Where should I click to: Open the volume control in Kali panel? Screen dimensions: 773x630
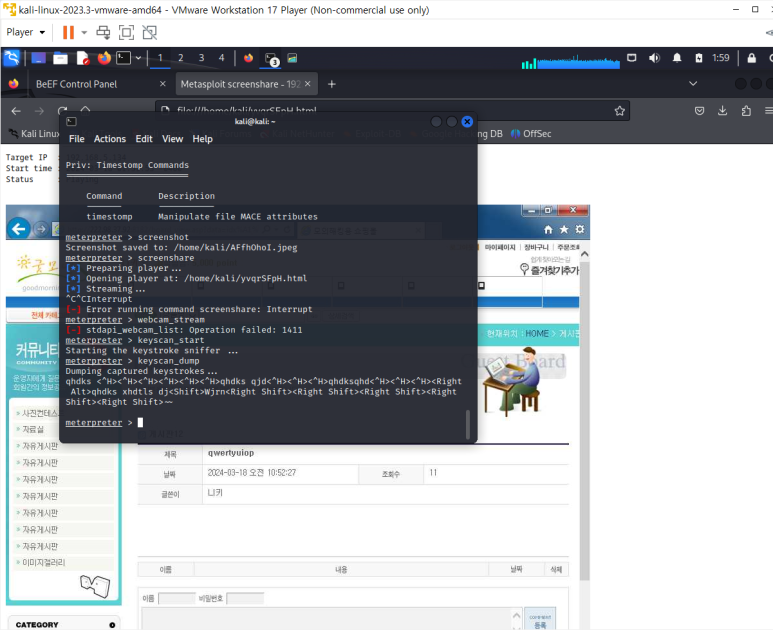click(x=654, y=58)
